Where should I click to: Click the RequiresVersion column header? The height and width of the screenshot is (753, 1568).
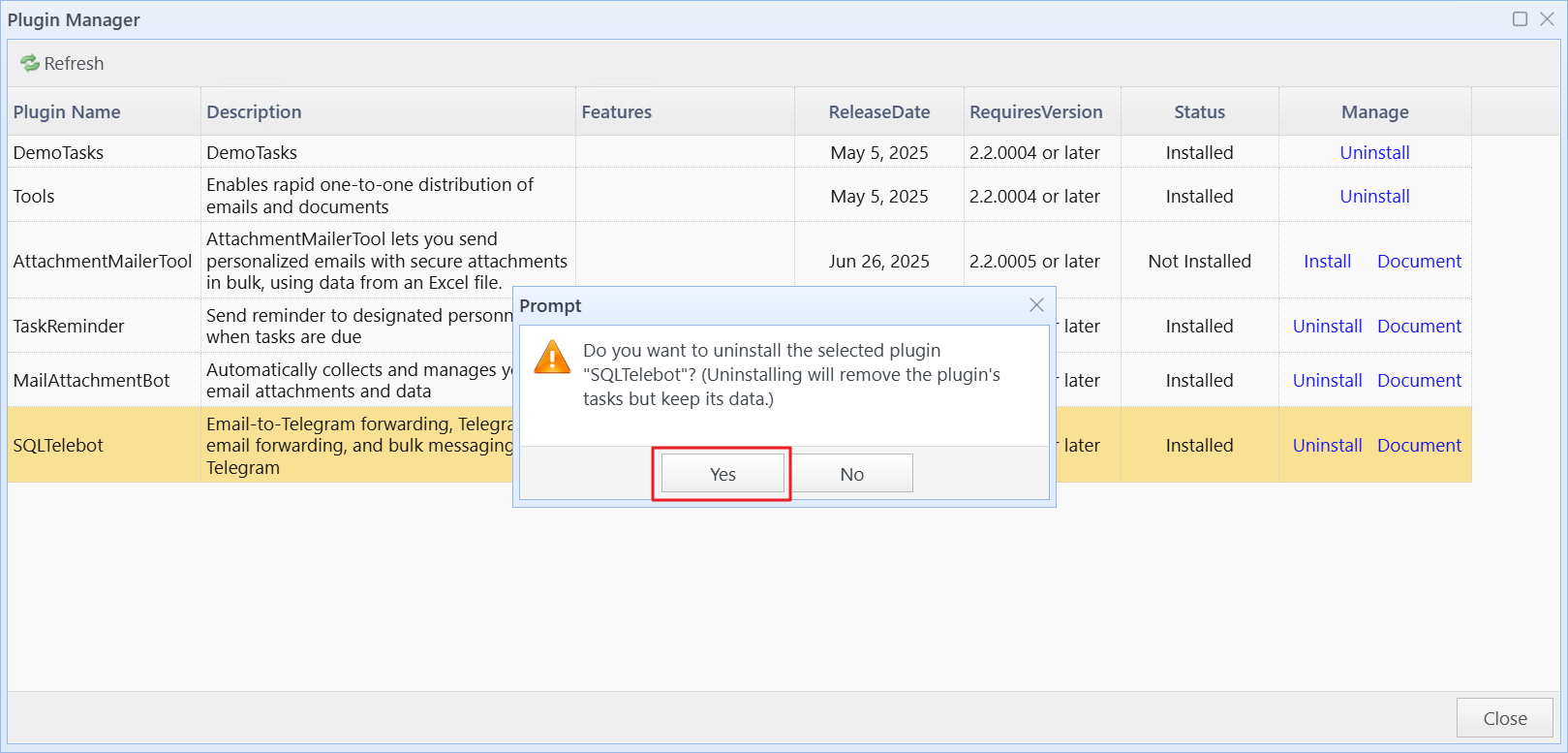(x=1035, y=112)
